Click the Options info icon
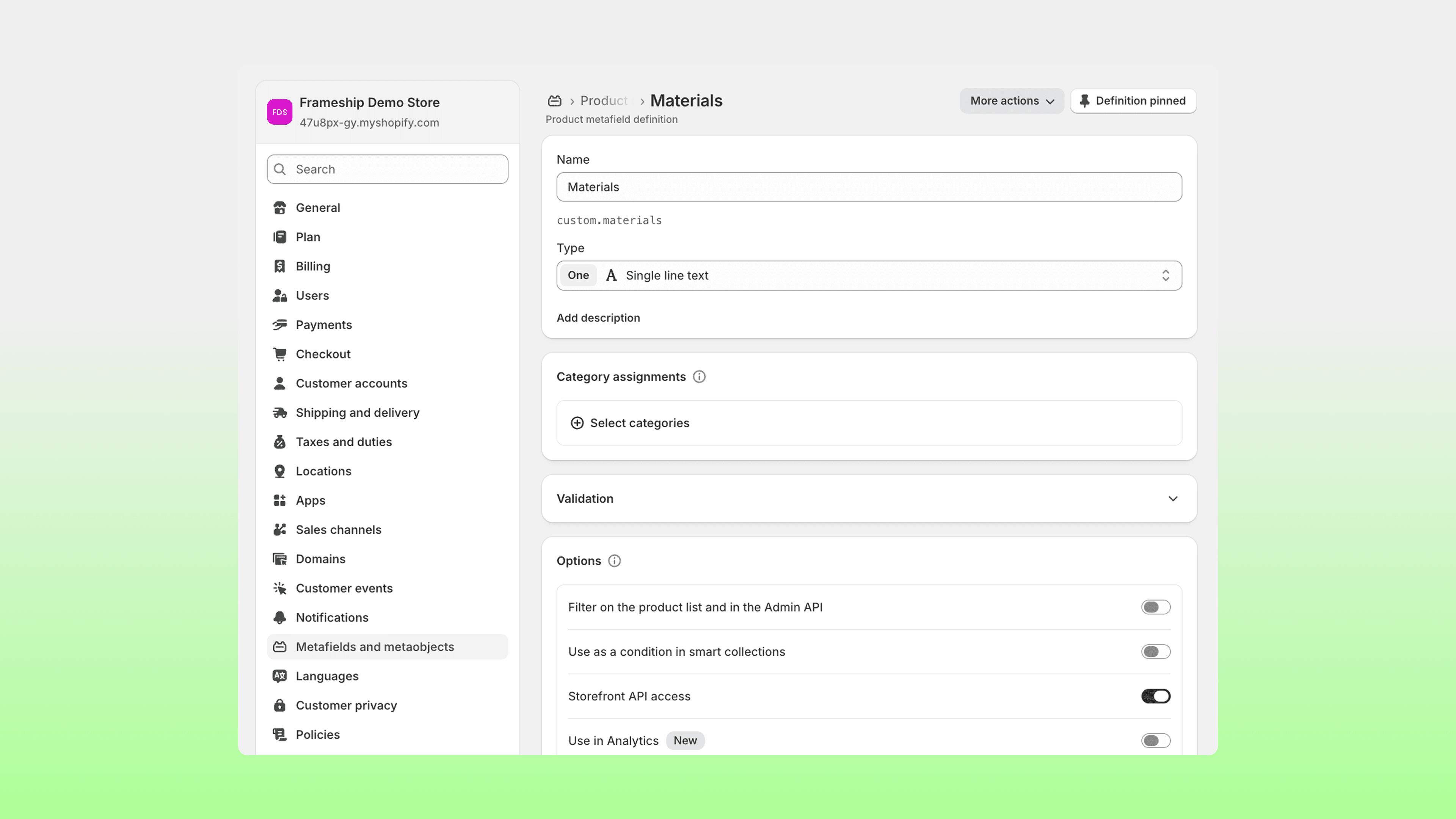The width and height of the screenshot is (1456, 819). pyautogui.click(x=614, y=561)
